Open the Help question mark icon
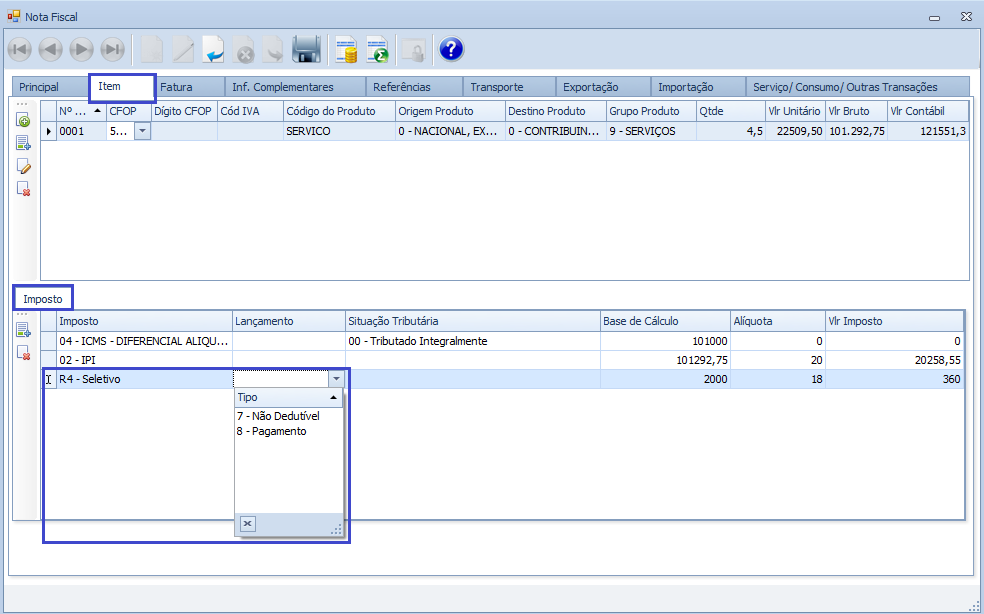The width and height of the screenshot is (984, 614). pyautogui.click(x=451, y=49)
